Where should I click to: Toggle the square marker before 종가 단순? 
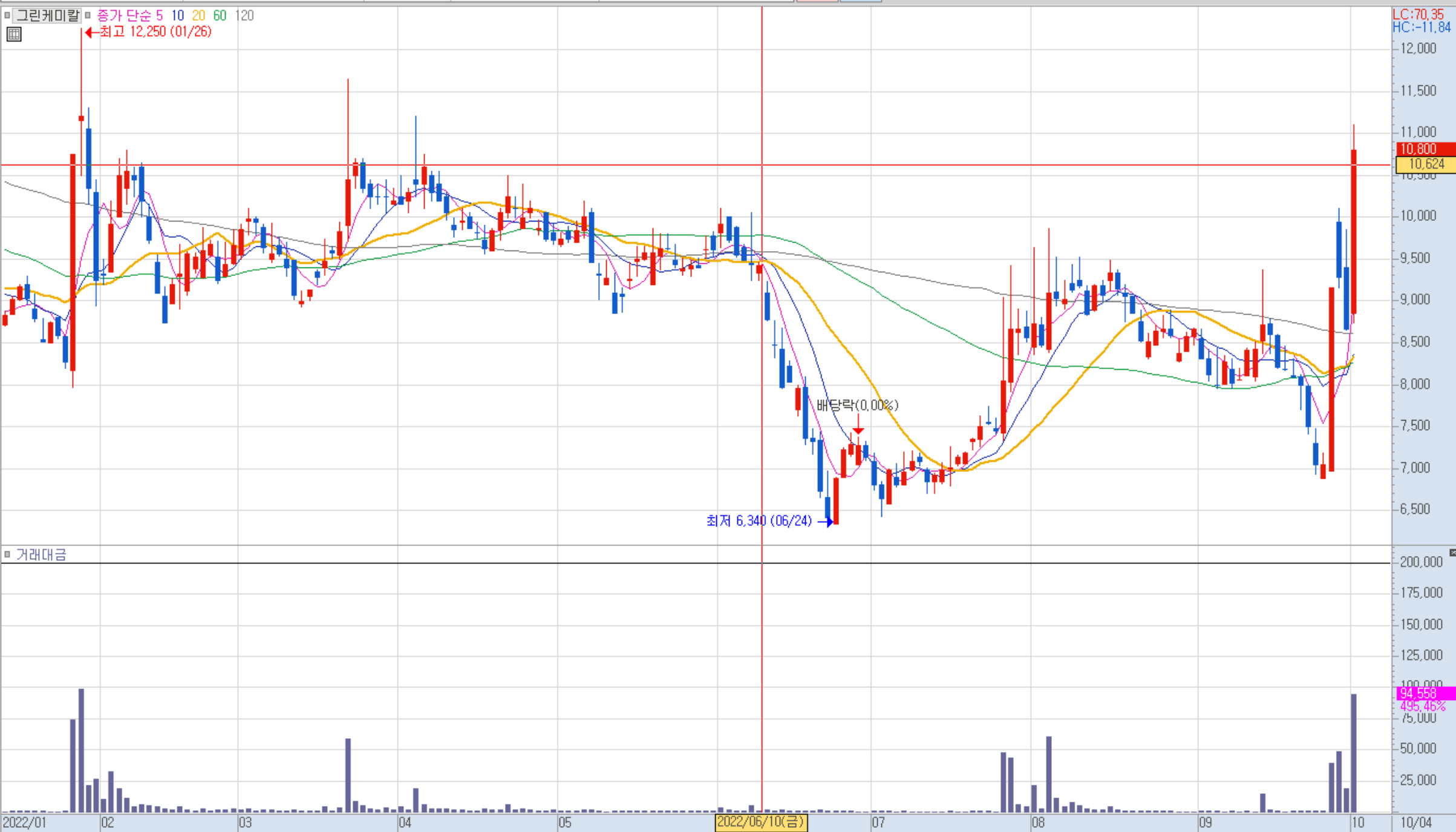pos(88,15)
